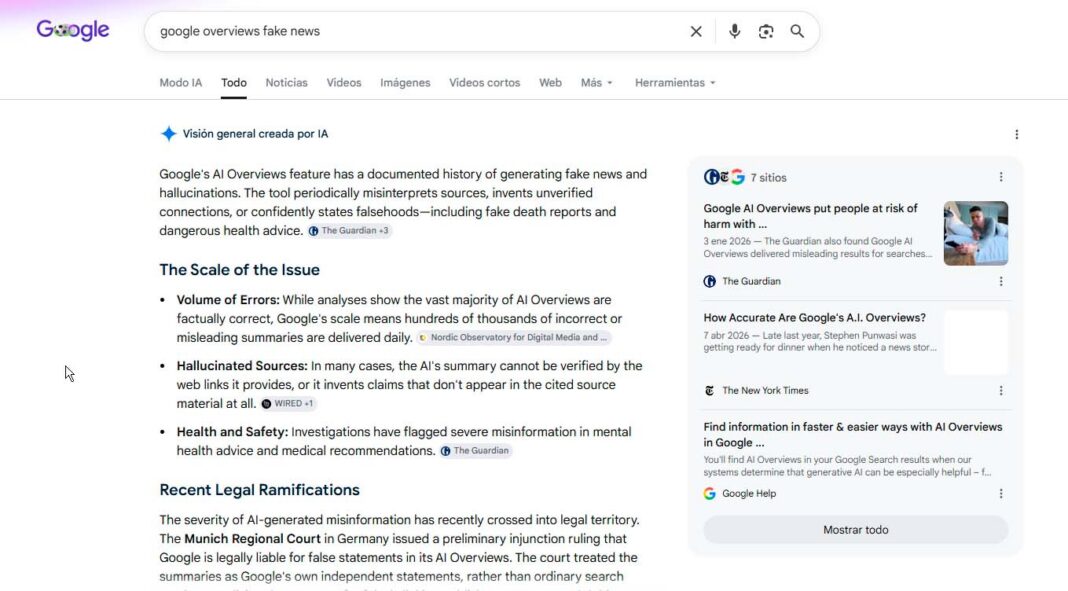Screen dimensions: 1068x591
Task: Open the Nordic Observatory for Digital Media citation chip
Action: pos(514,338)
